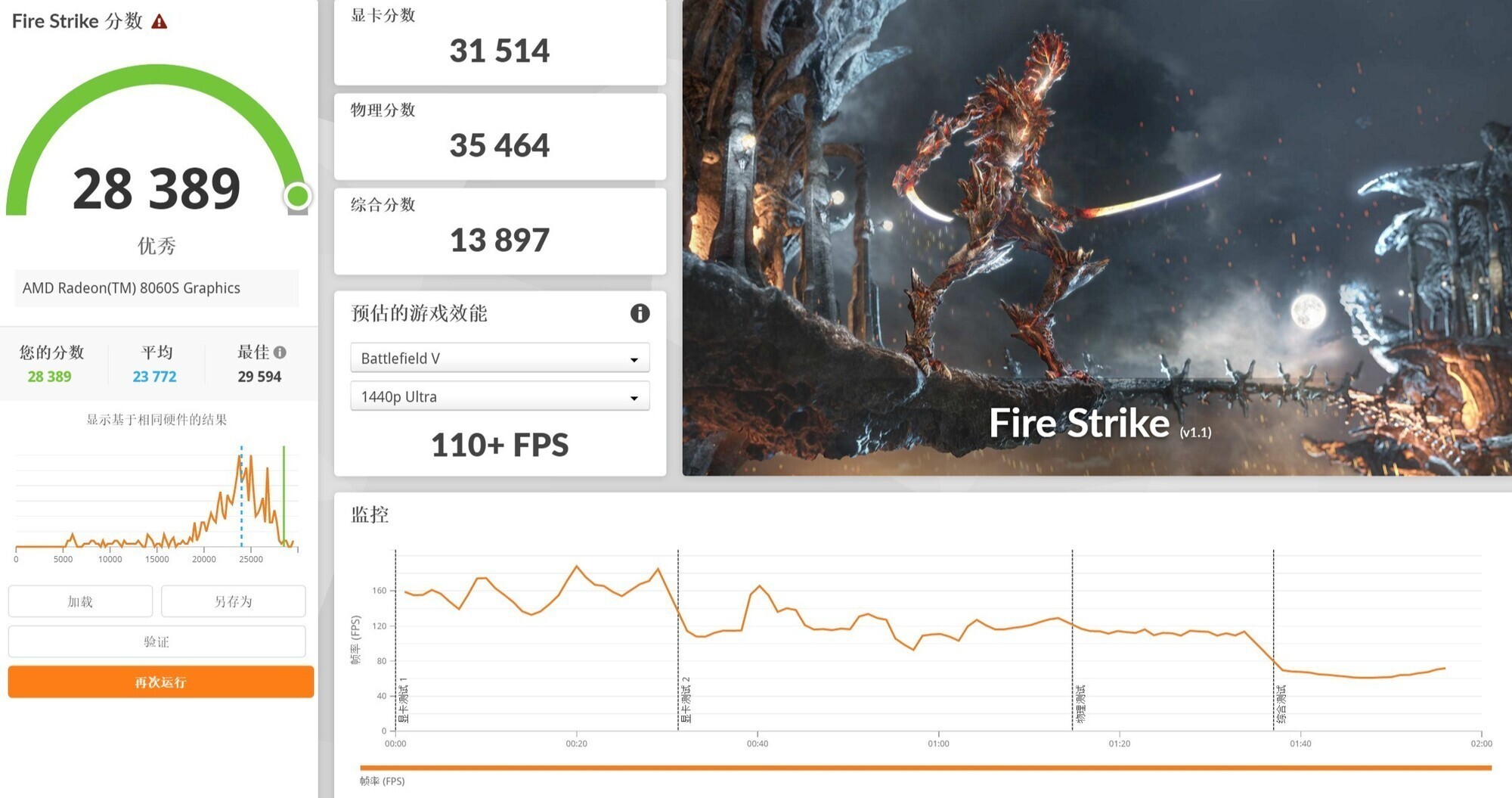The image size is (1512, 798).
Task: Click the 您的分数 value 28 389
Action: pyautogui.click(x=49, y=377)
